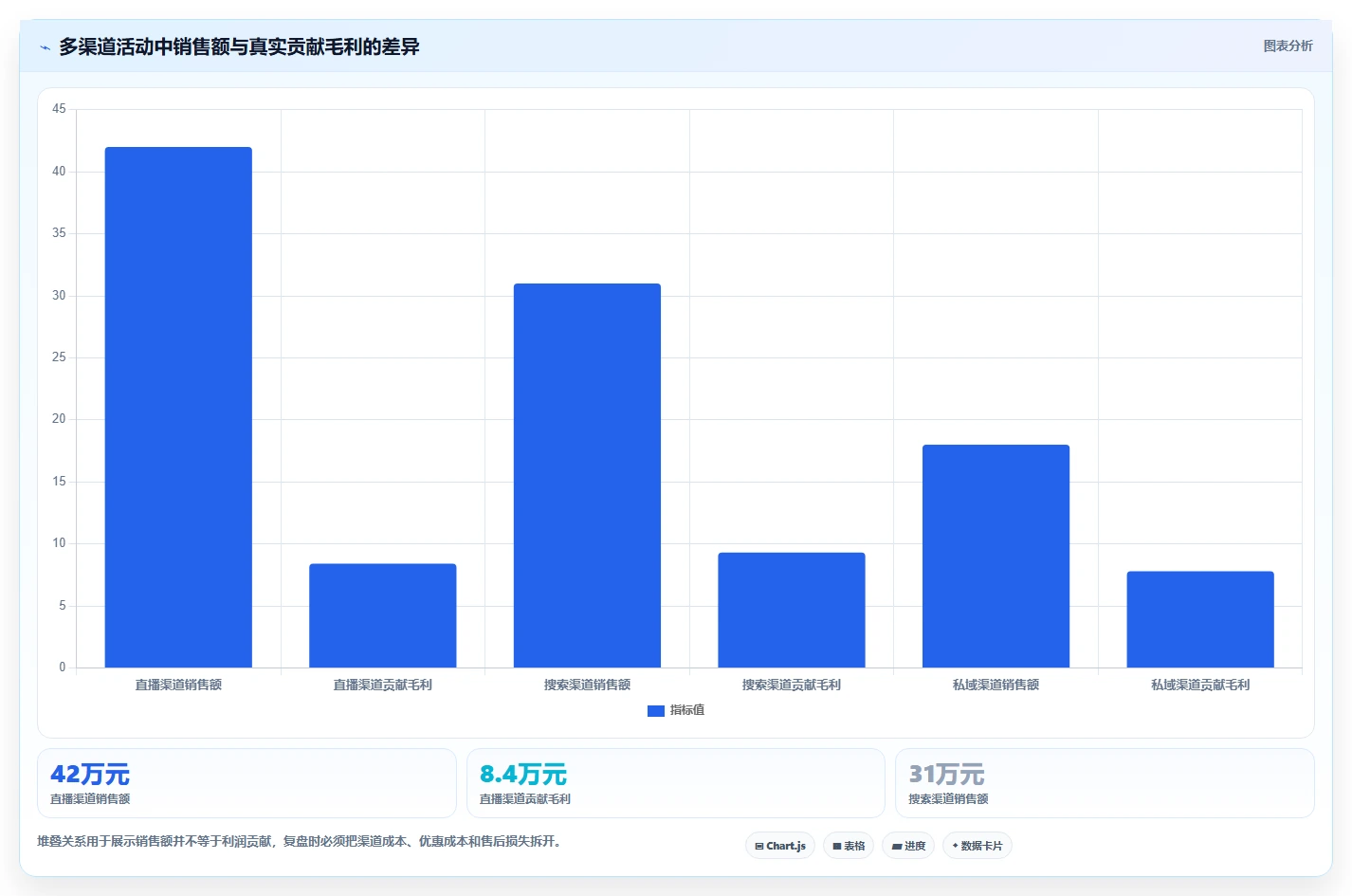Viewport: 1352px width, 896px height.
Task: Click the x-axis label 私域渠道销售额
Action: point(996,685)
